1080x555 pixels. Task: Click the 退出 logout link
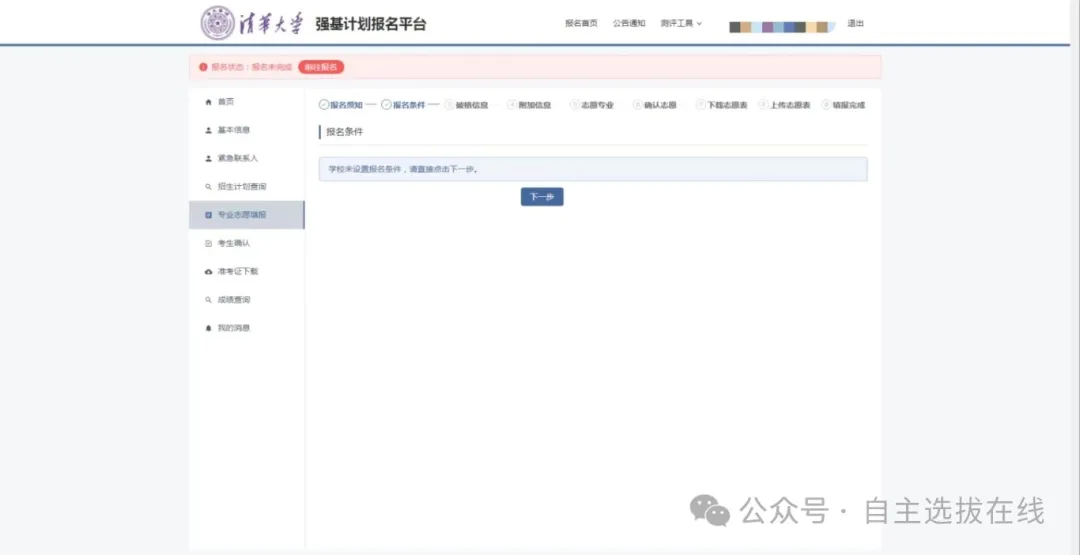pos(855,23)
